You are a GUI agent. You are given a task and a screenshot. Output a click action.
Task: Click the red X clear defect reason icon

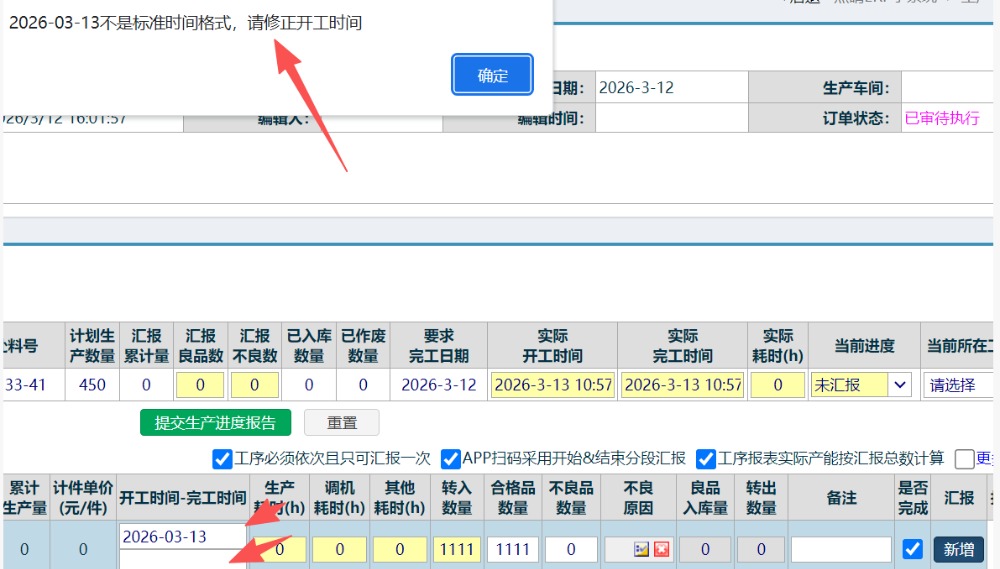click(661, 549)
